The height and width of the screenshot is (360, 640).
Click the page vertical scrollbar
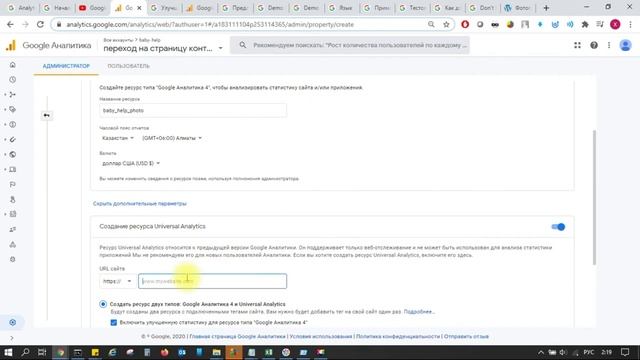[x=594, y=198]
